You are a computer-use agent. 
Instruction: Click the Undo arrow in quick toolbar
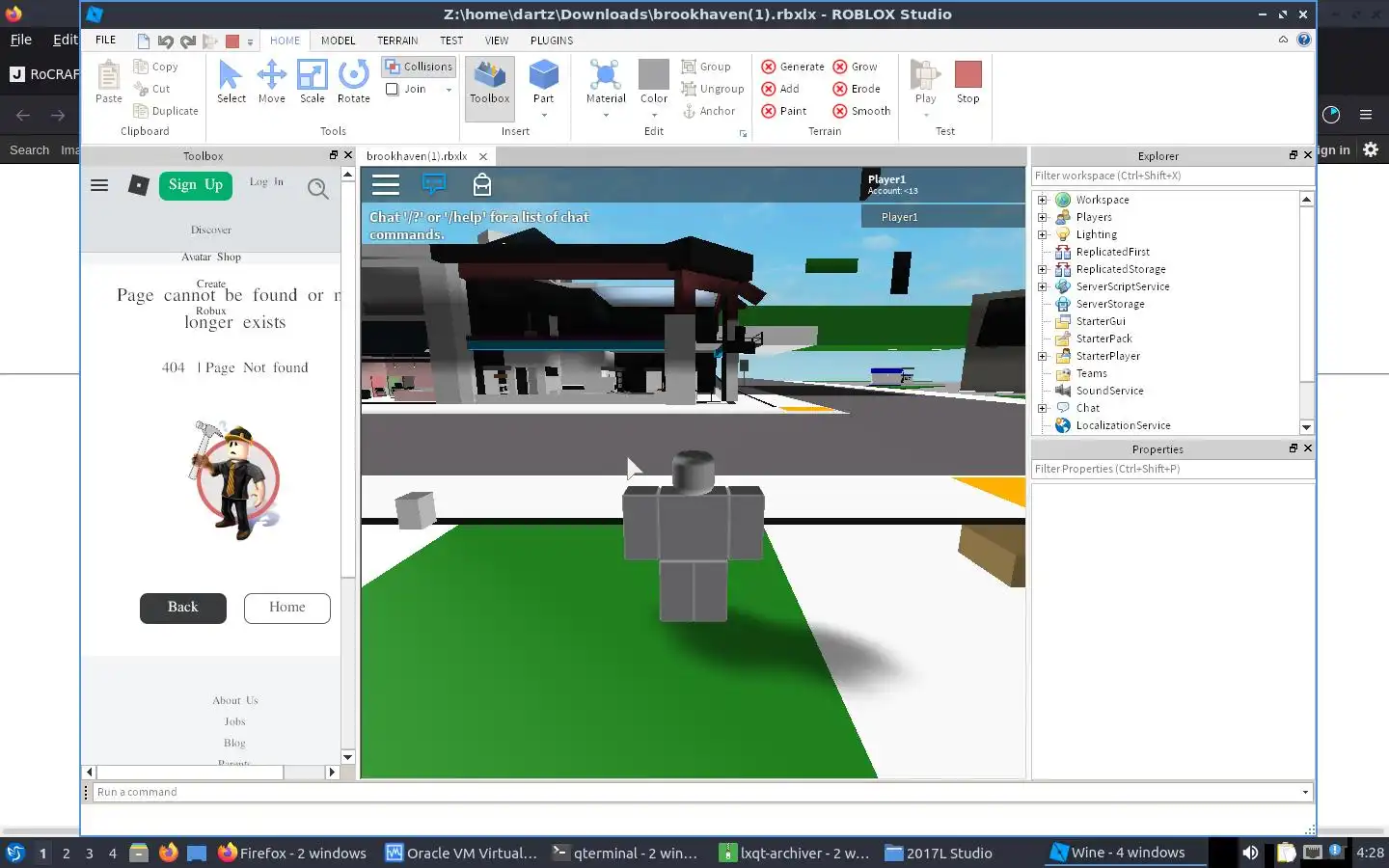[166, 41]
